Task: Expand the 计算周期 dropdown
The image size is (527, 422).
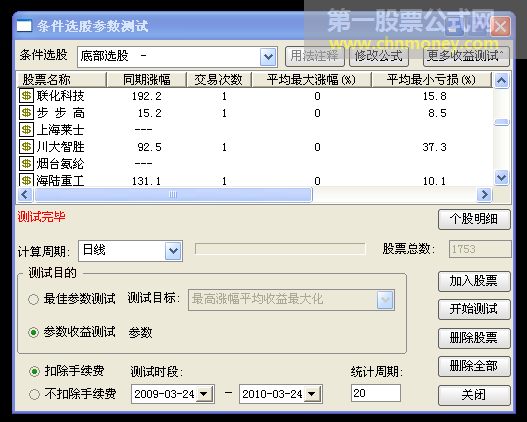Action: click(173, 251)
